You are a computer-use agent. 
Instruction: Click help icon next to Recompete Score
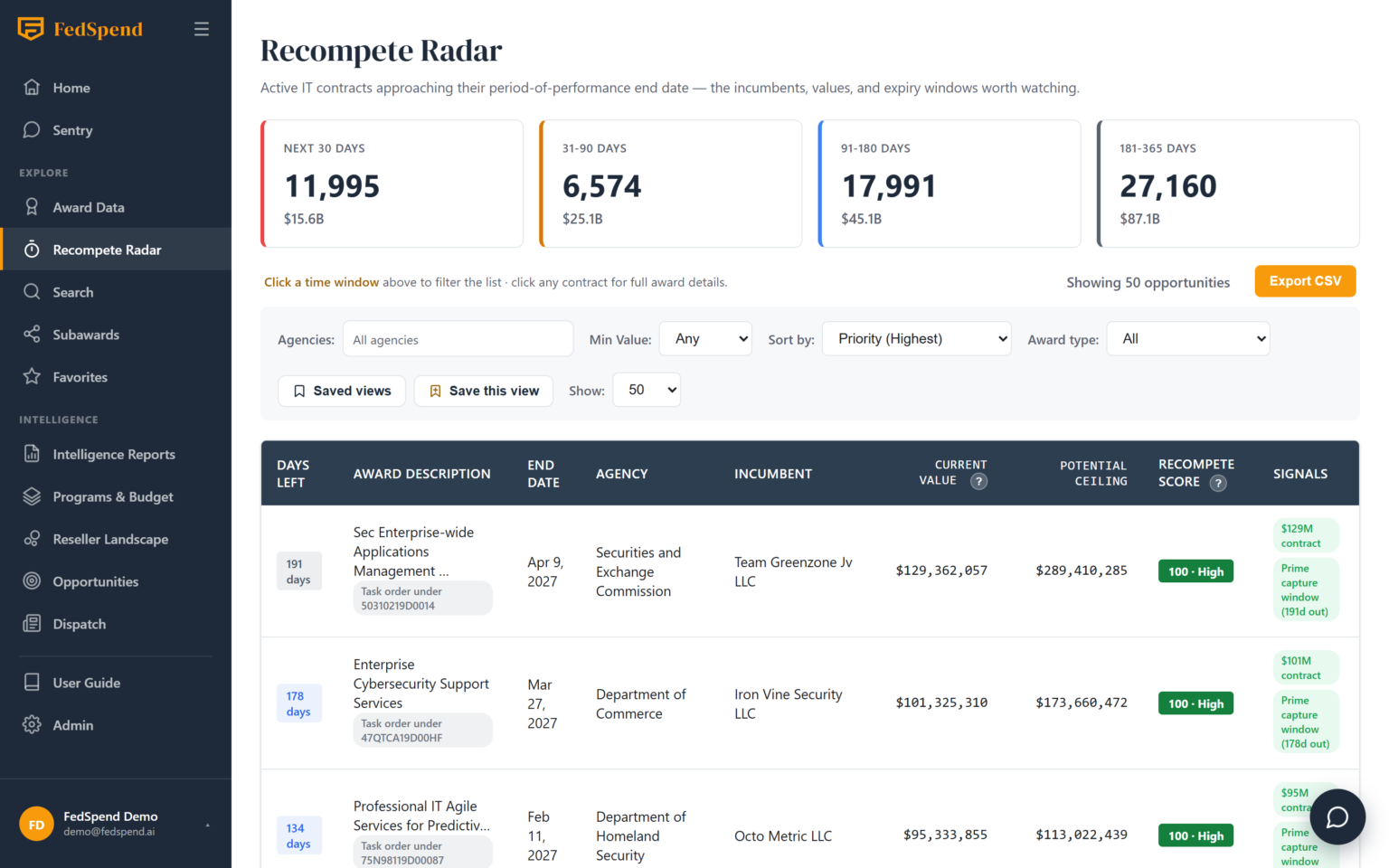pyautogui.click(x=1218, y=483)
